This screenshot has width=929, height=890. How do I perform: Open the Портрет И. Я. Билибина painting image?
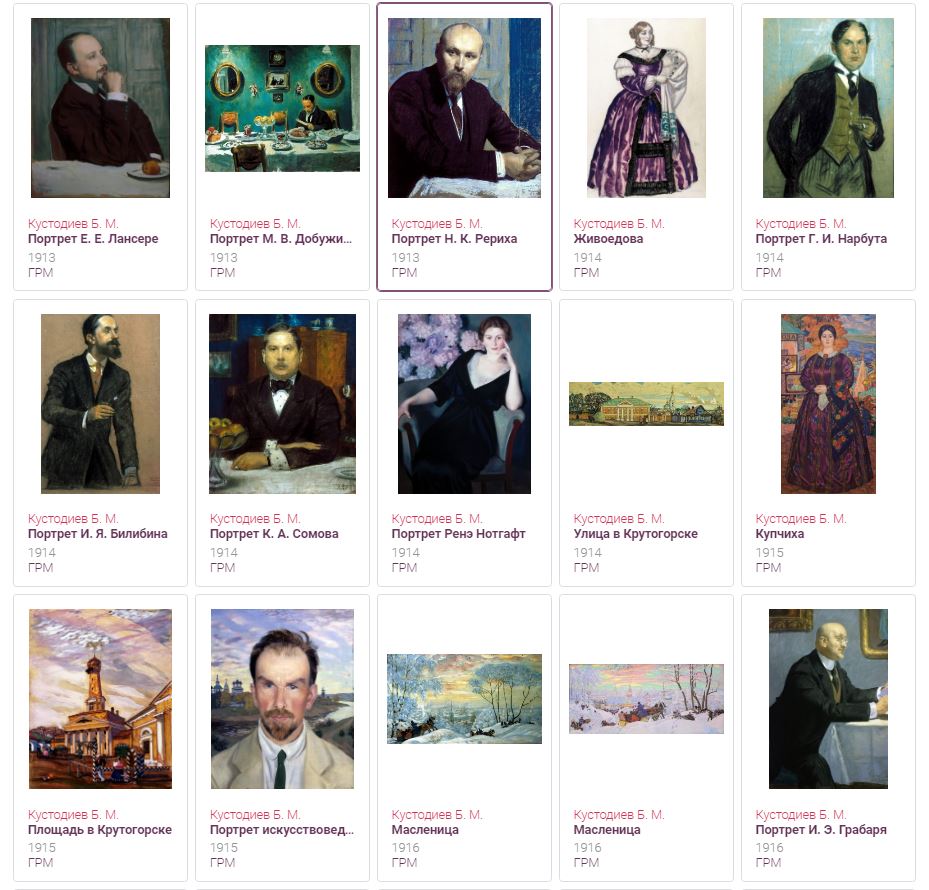(x=100, y=404)
